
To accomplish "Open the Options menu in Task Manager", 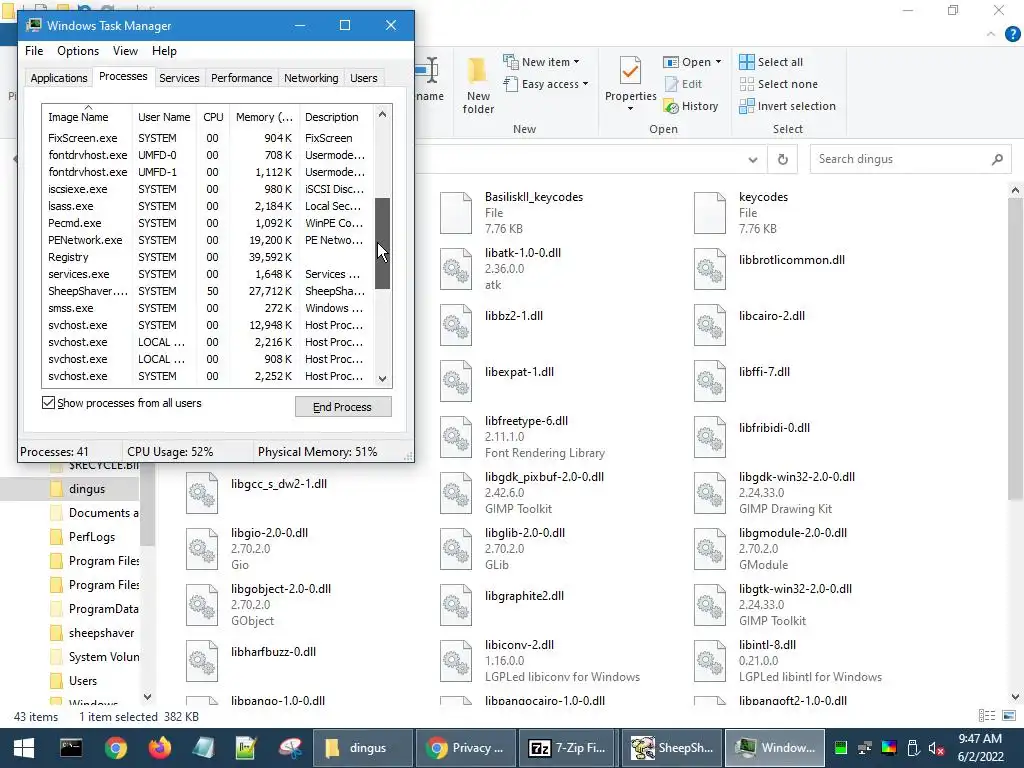I will pyautogui.click(x=78, y=51).
